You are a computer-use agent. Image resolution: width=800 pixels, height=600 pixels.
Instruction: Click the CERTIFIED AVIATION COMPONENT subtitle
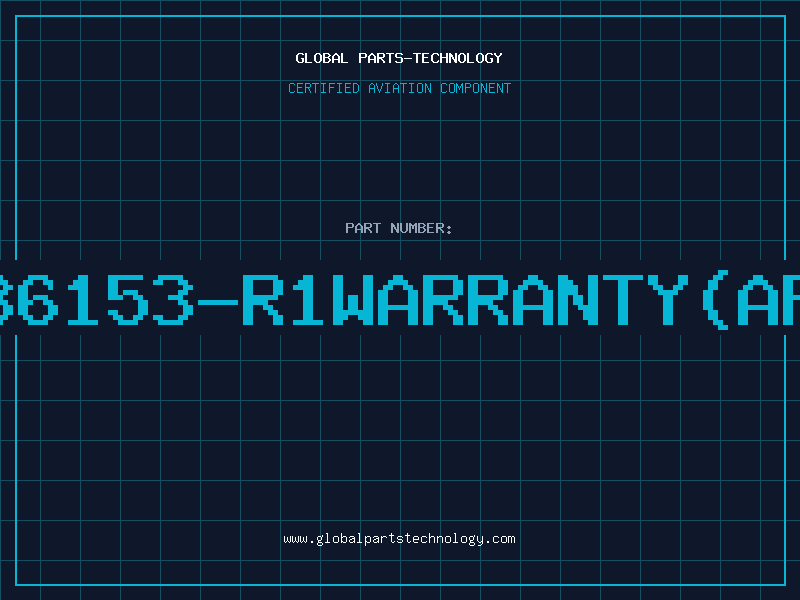click(x=399, y=88)
